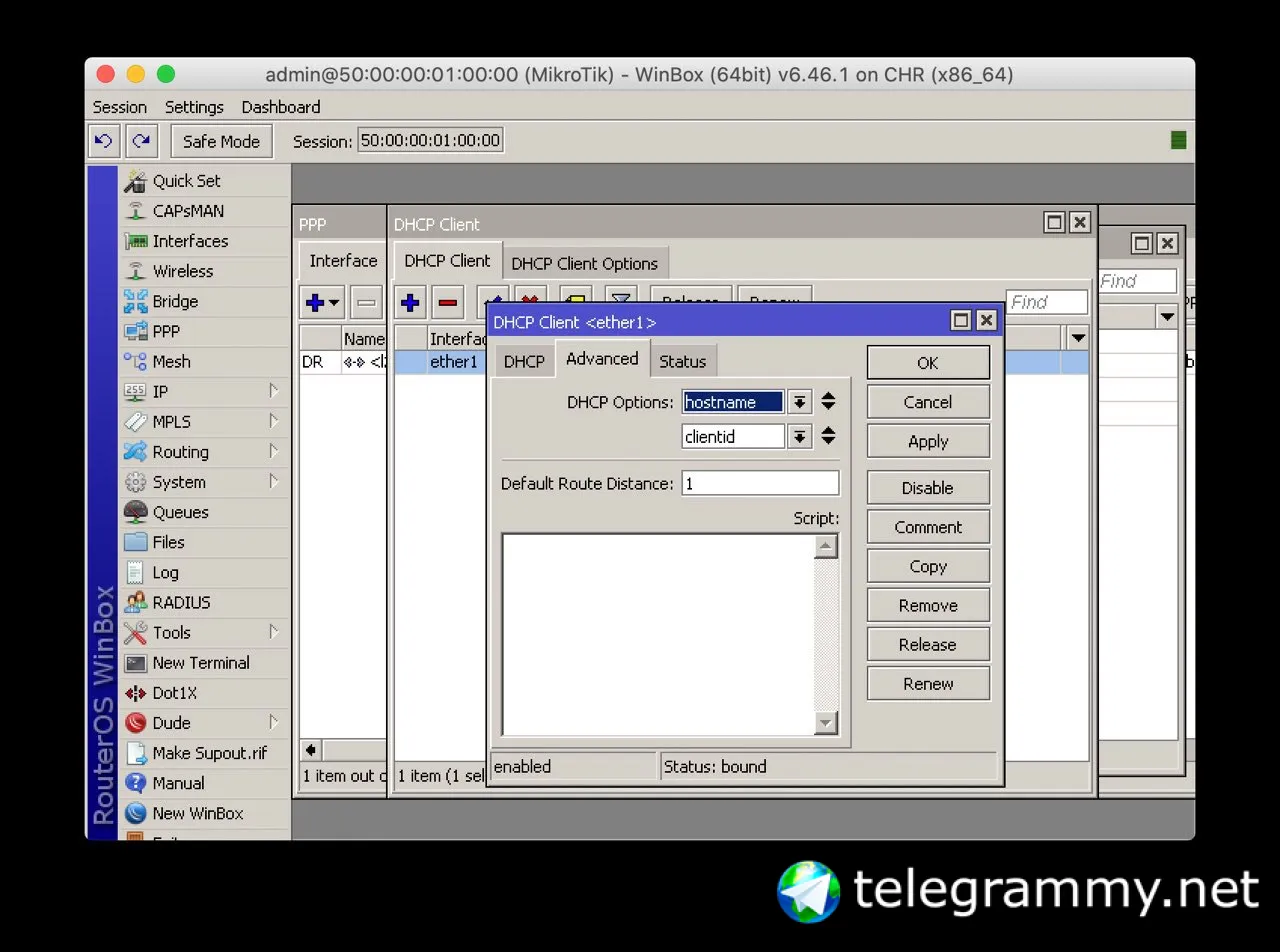This screenshot has height=952, width=1280.
Task: Click the Script area scroll down arrow
Action: [x=825, y=723]
